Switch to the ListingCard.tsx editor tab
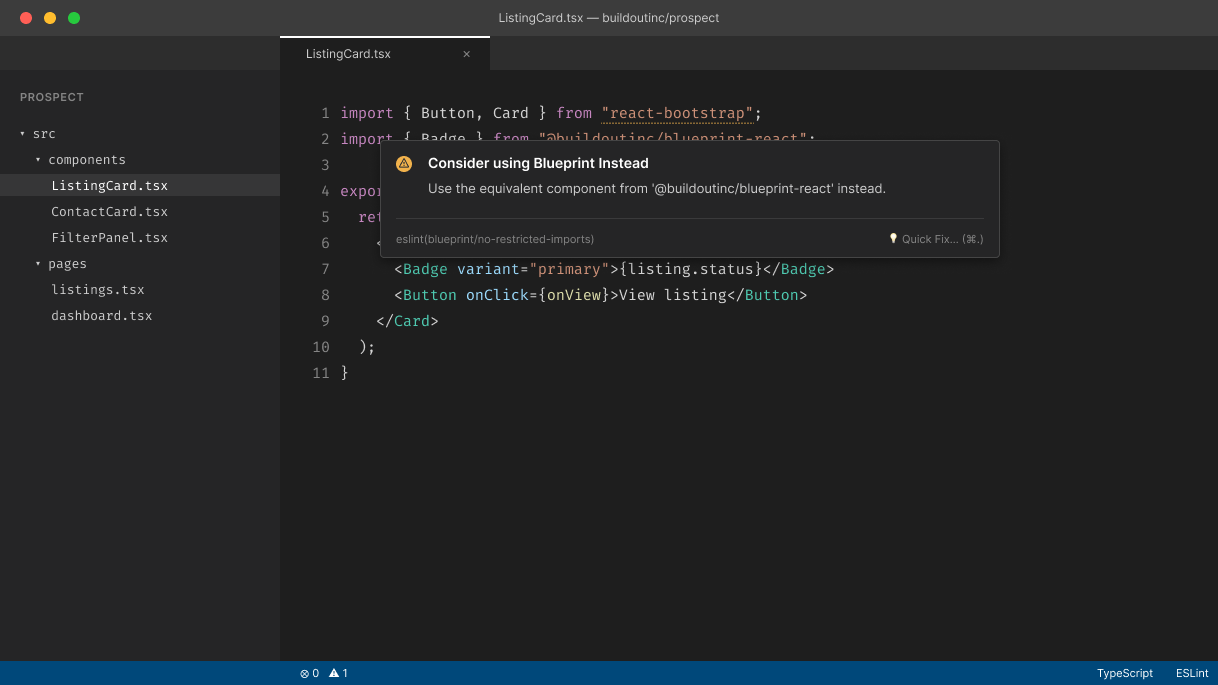Viewport: 1218px width, 685px height. (385, 54)
